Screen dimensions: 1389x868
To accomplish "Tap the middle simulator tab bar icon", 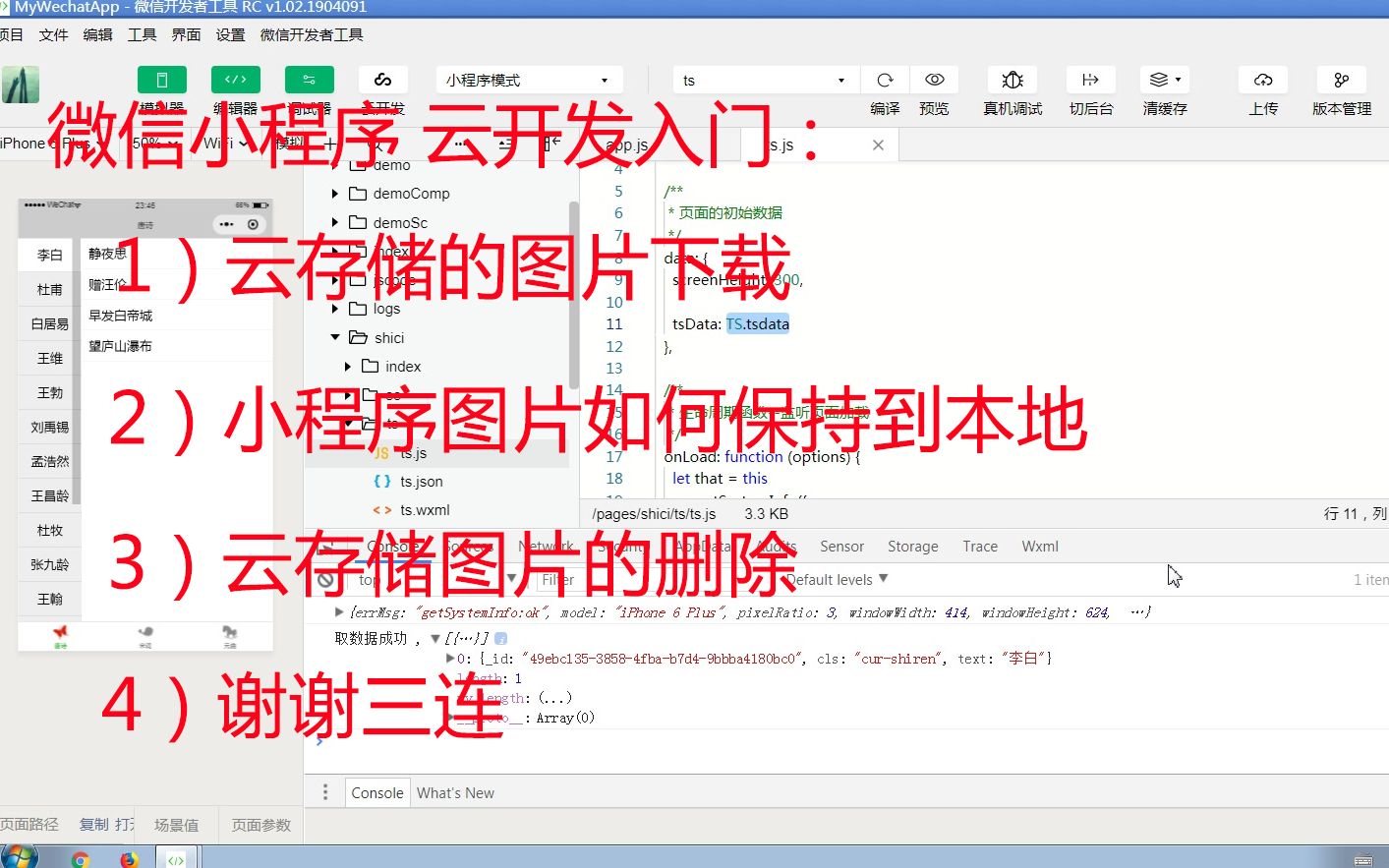I will 145,634.
